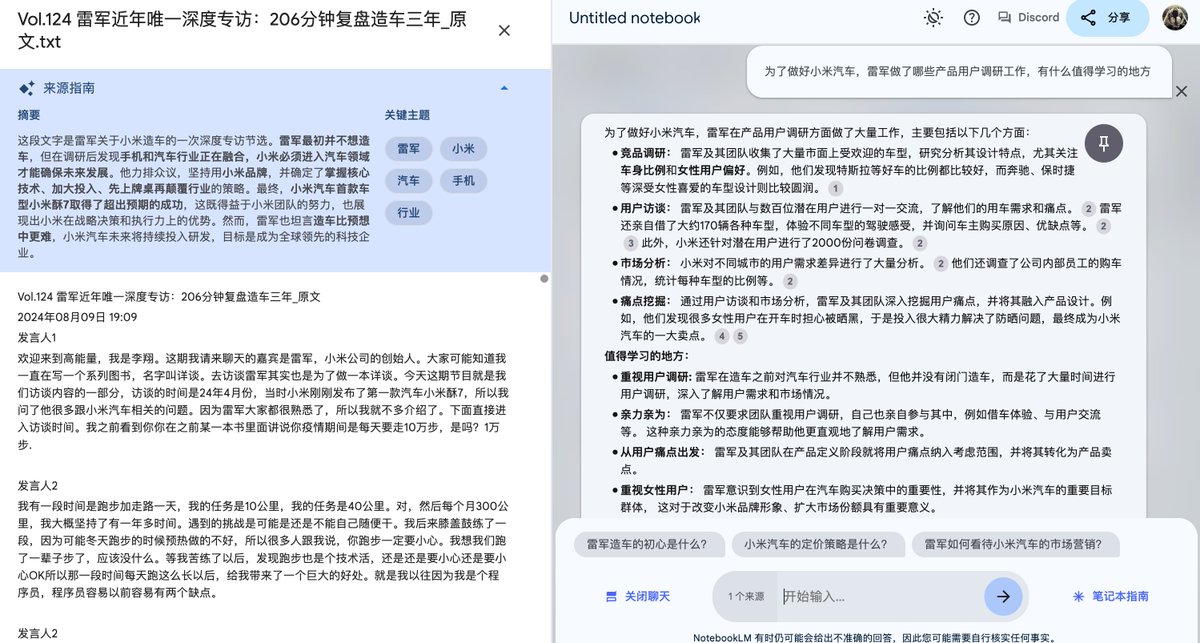The image size is (1200, 643).
Task: Choose suggestion 小米汽车的定价策略是什么？
Action: [x=816, y=545]
